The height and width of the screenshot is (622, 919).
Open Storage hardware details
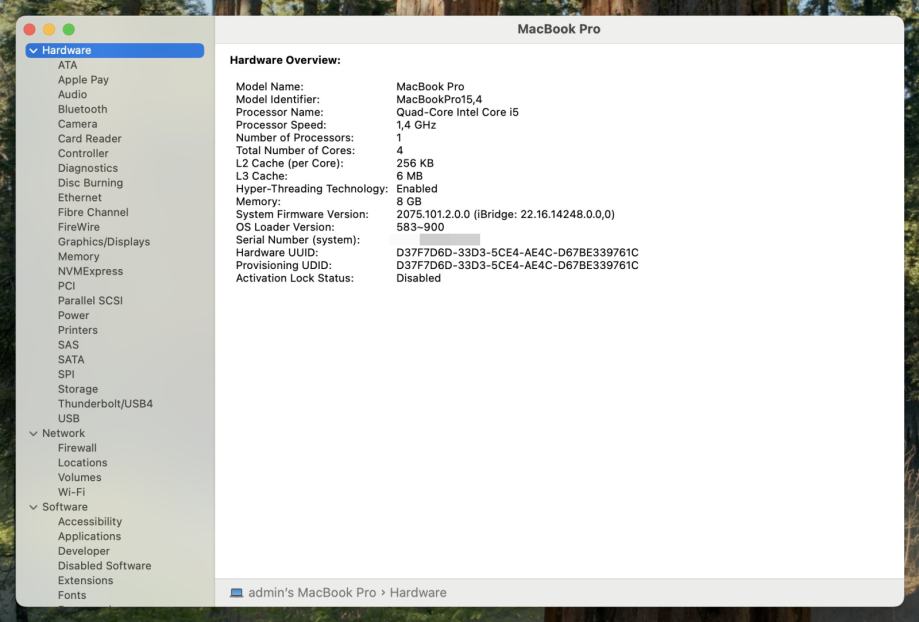[x=78, y=389]
